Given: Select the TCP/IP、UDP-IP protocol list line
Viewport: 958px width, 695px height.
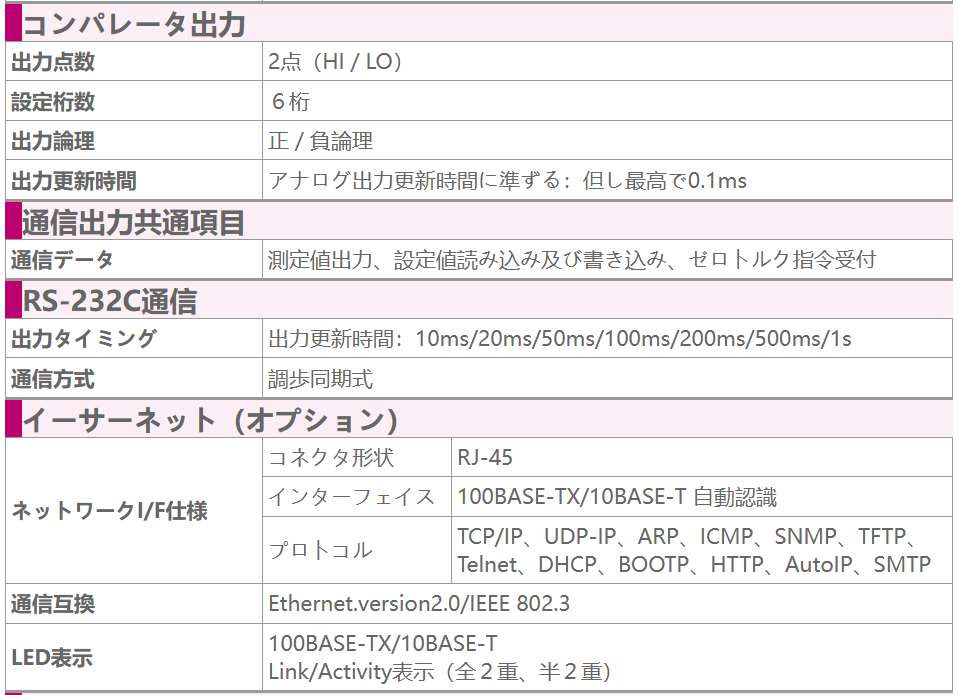Looking at the screenshot, I should (x=688, y=536).
